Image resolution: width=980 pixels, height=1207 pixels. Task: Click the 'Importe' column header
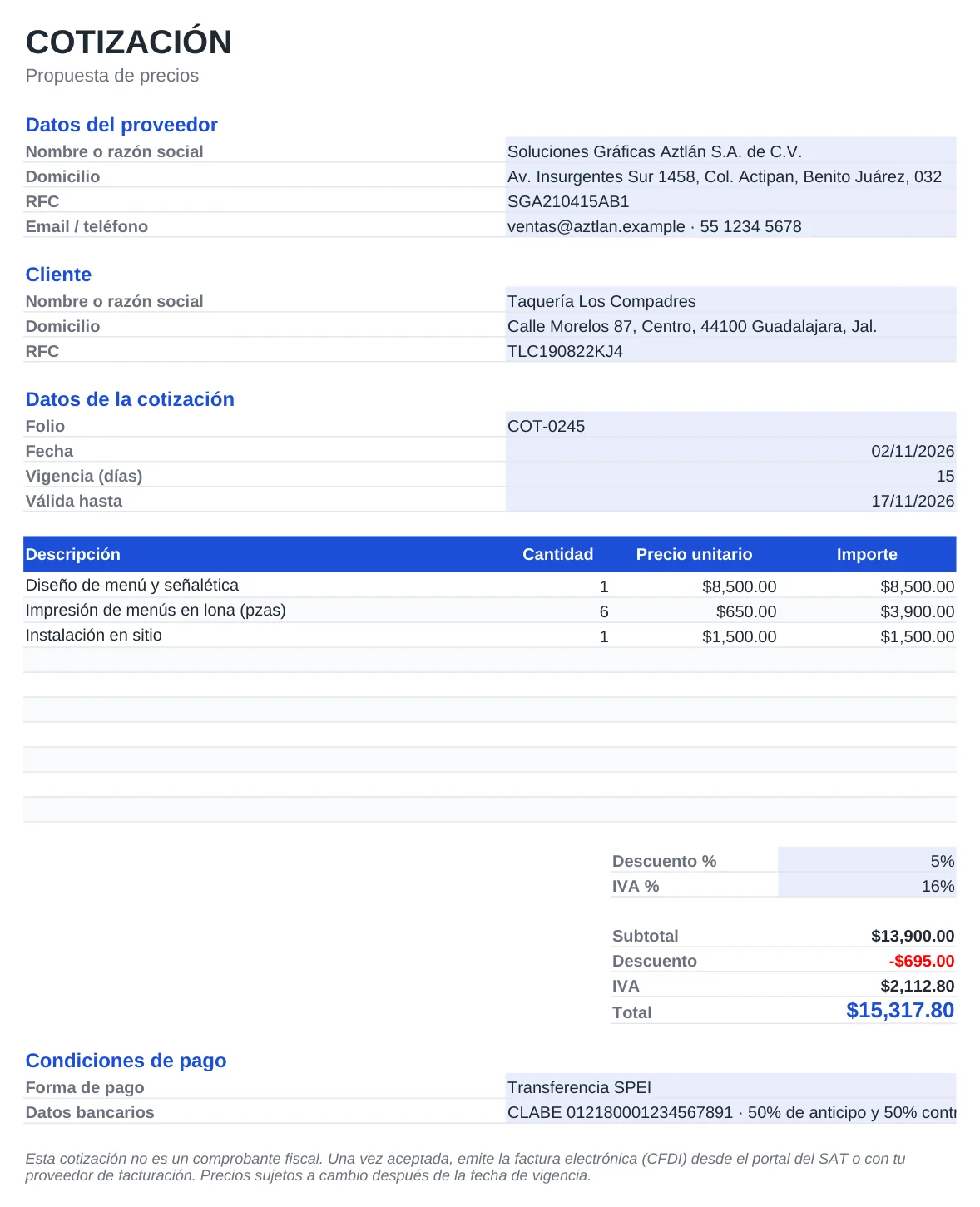click(x=867, y=554)
